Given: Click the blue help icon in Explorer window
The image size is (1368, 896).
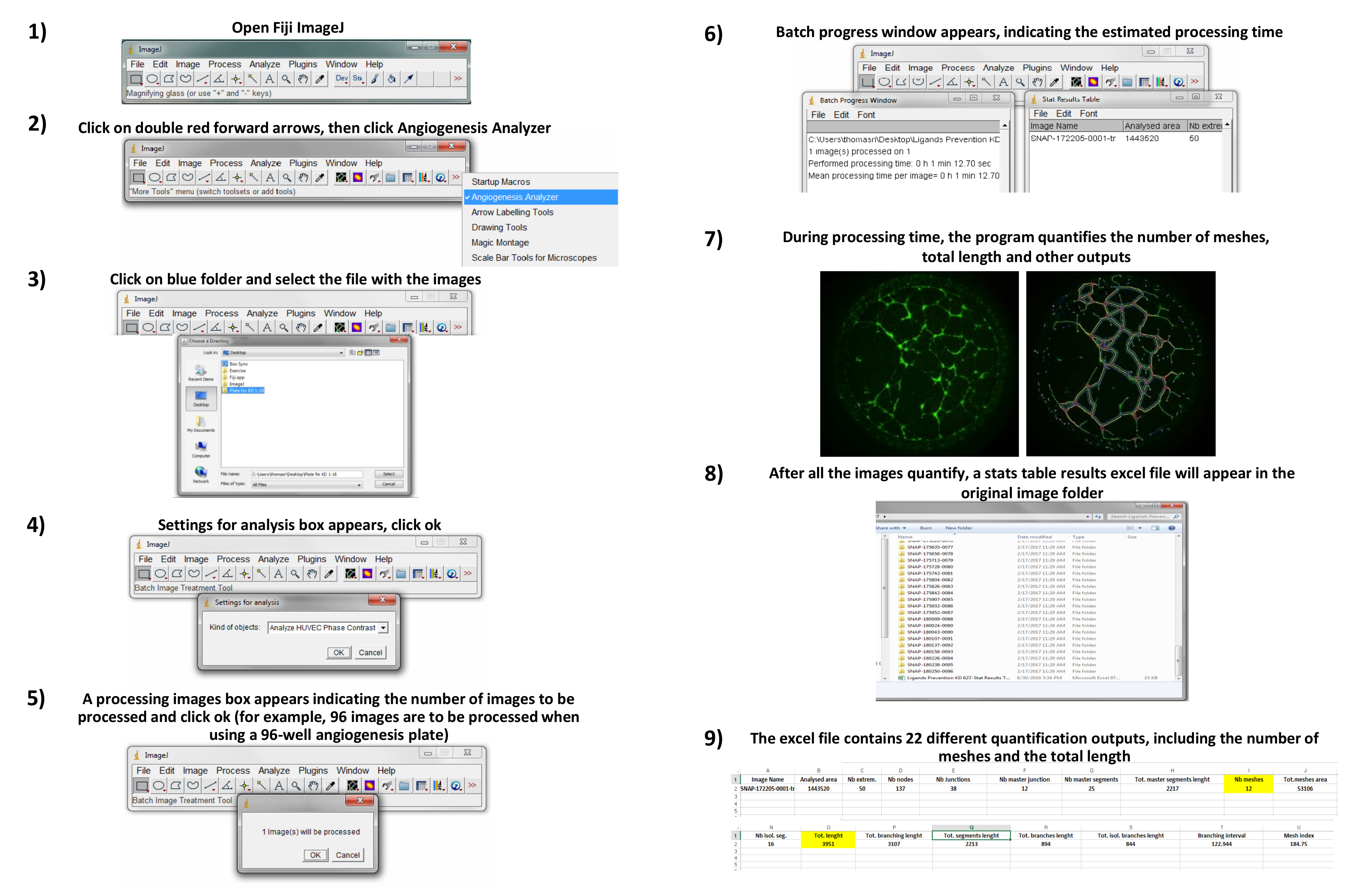Looking at the screenshot, I should click(x=1172, y=528).
